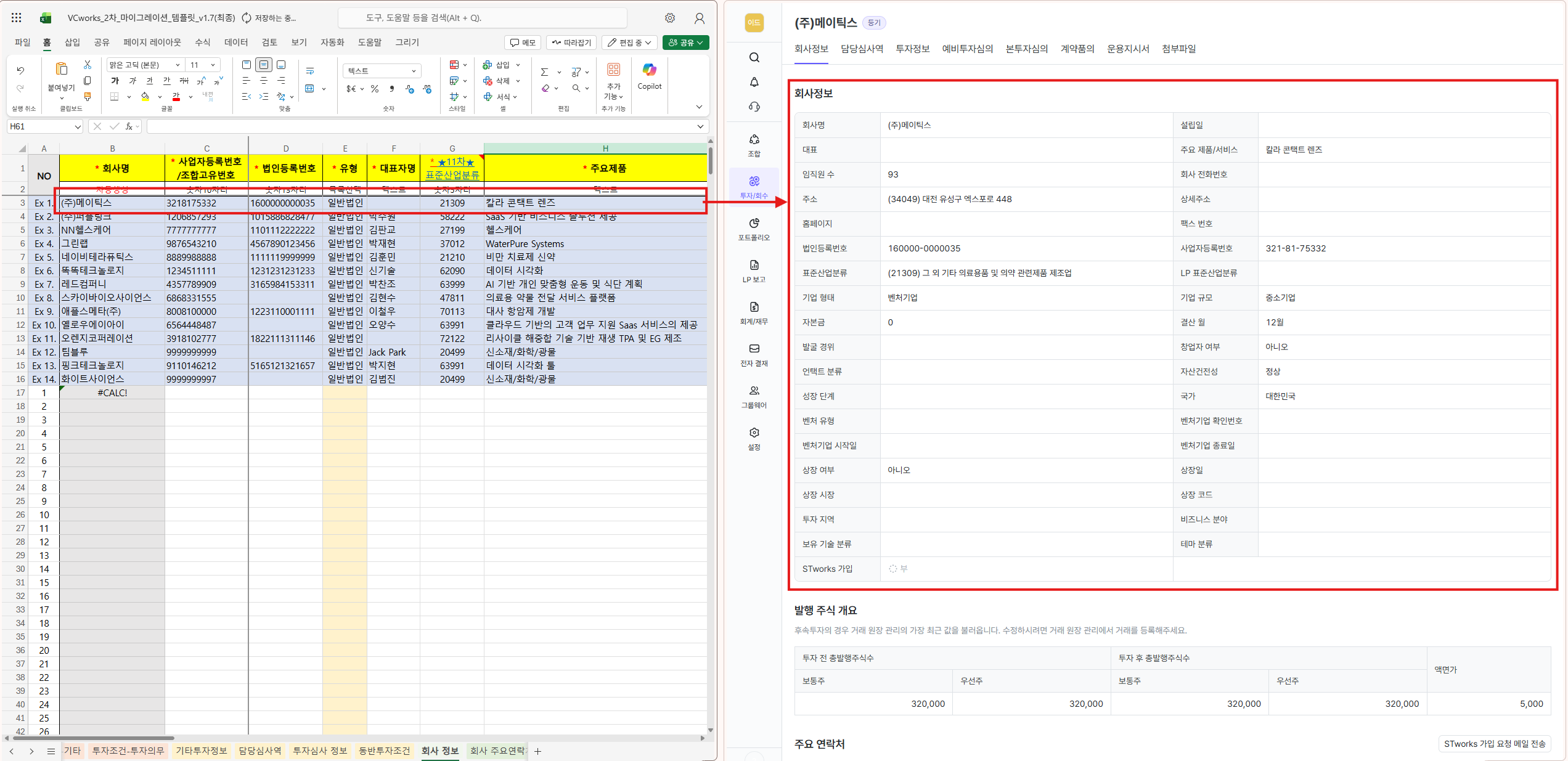1568x761 pixels.
Task: Click the green 공유 button
Action: (x=685, y=42)
